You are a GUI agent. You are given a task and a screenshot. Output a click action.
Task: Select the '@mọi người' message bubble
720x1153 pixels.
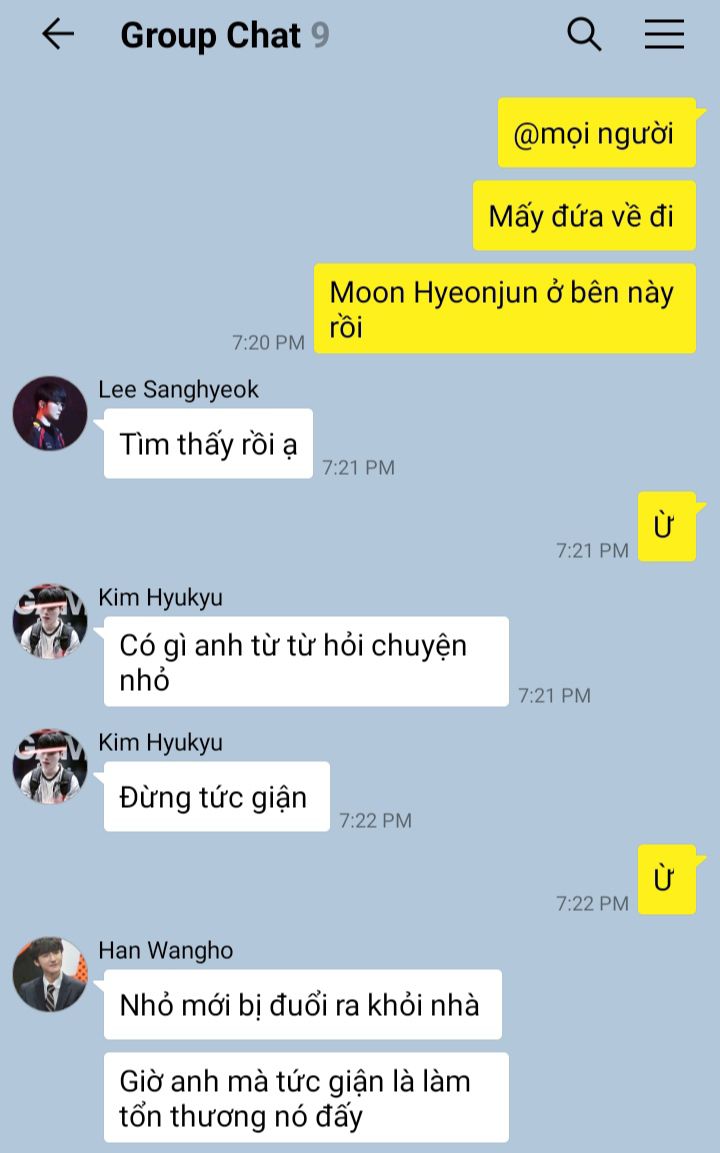[x=597, y=133]
